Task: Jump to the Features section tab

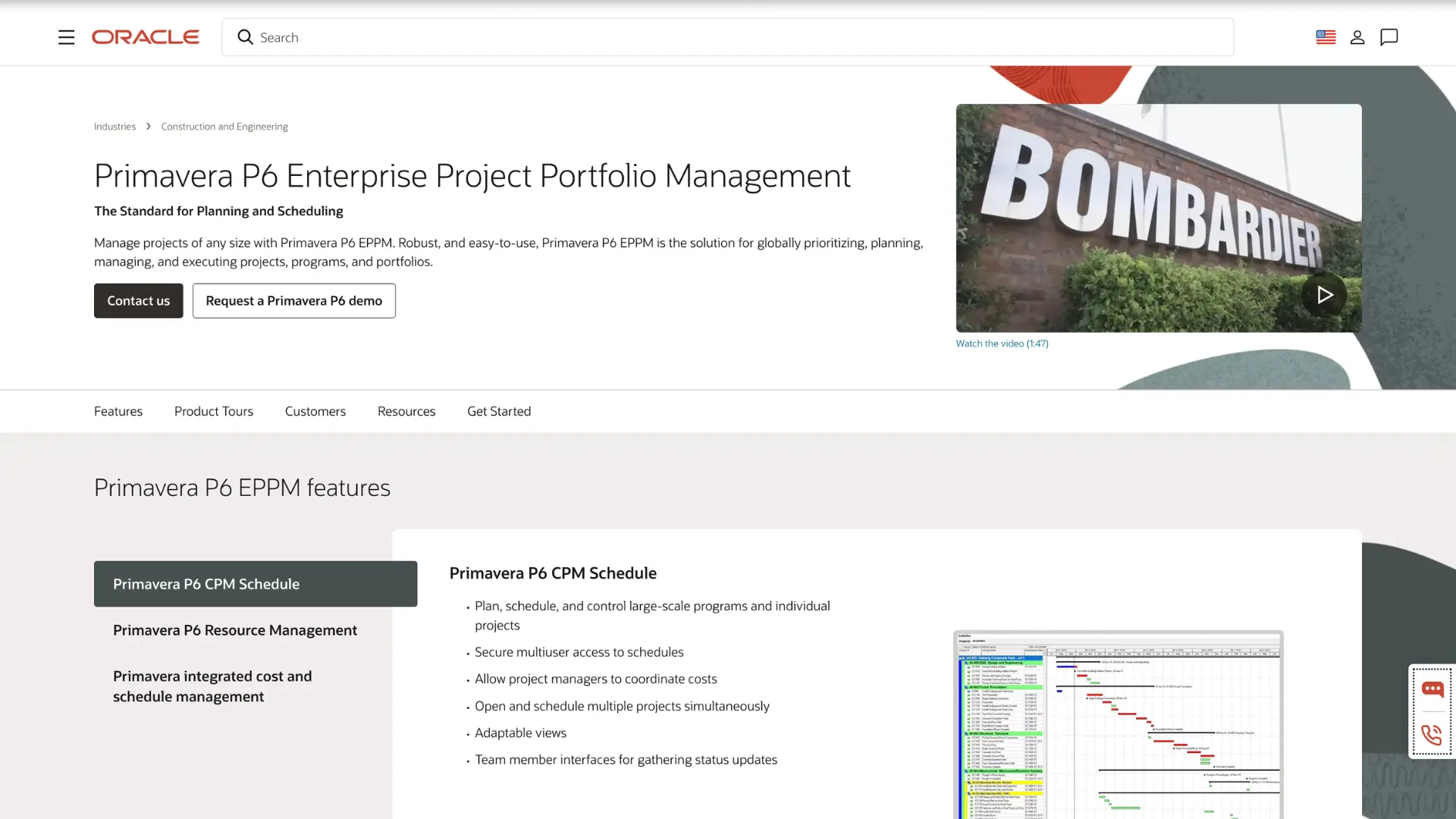Action: (x=118, y=411)
